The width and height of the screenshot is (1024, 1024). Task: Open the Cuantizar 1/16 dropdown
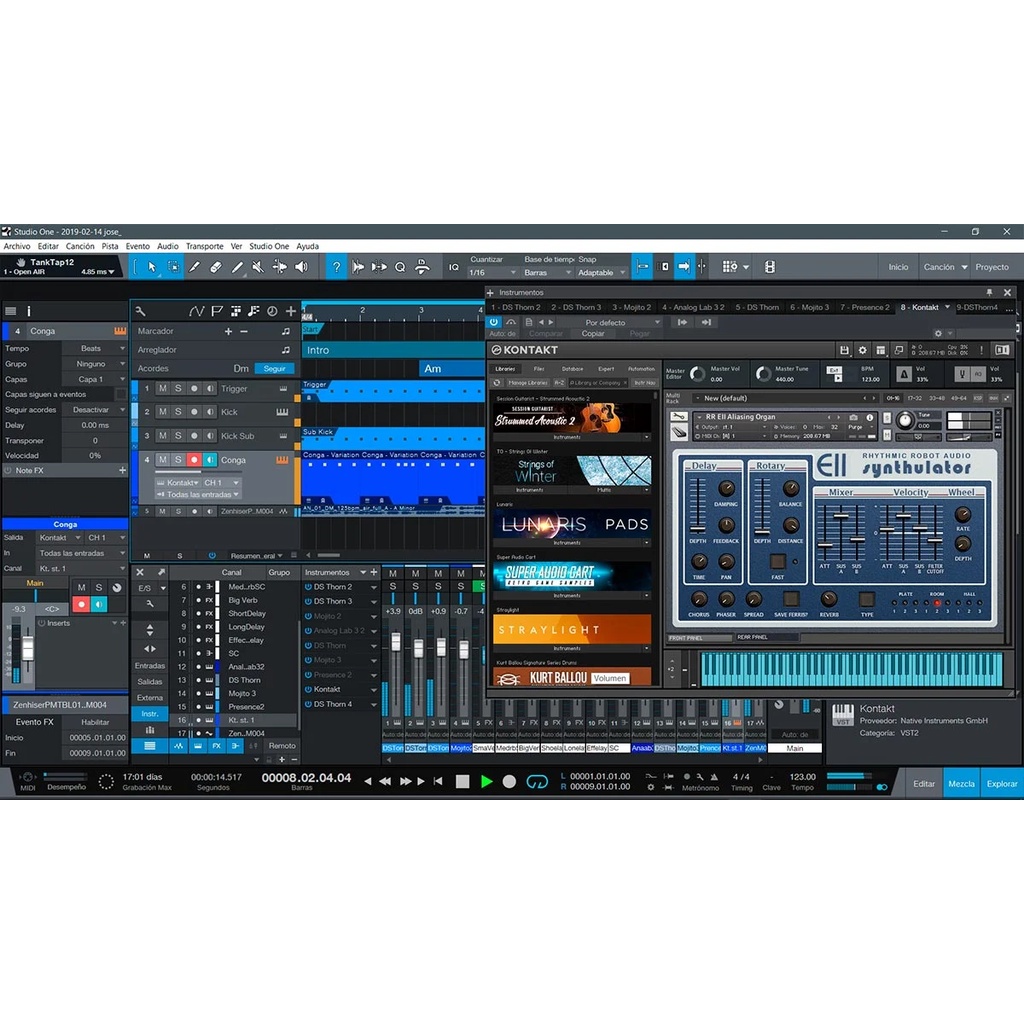click(493, 273)
